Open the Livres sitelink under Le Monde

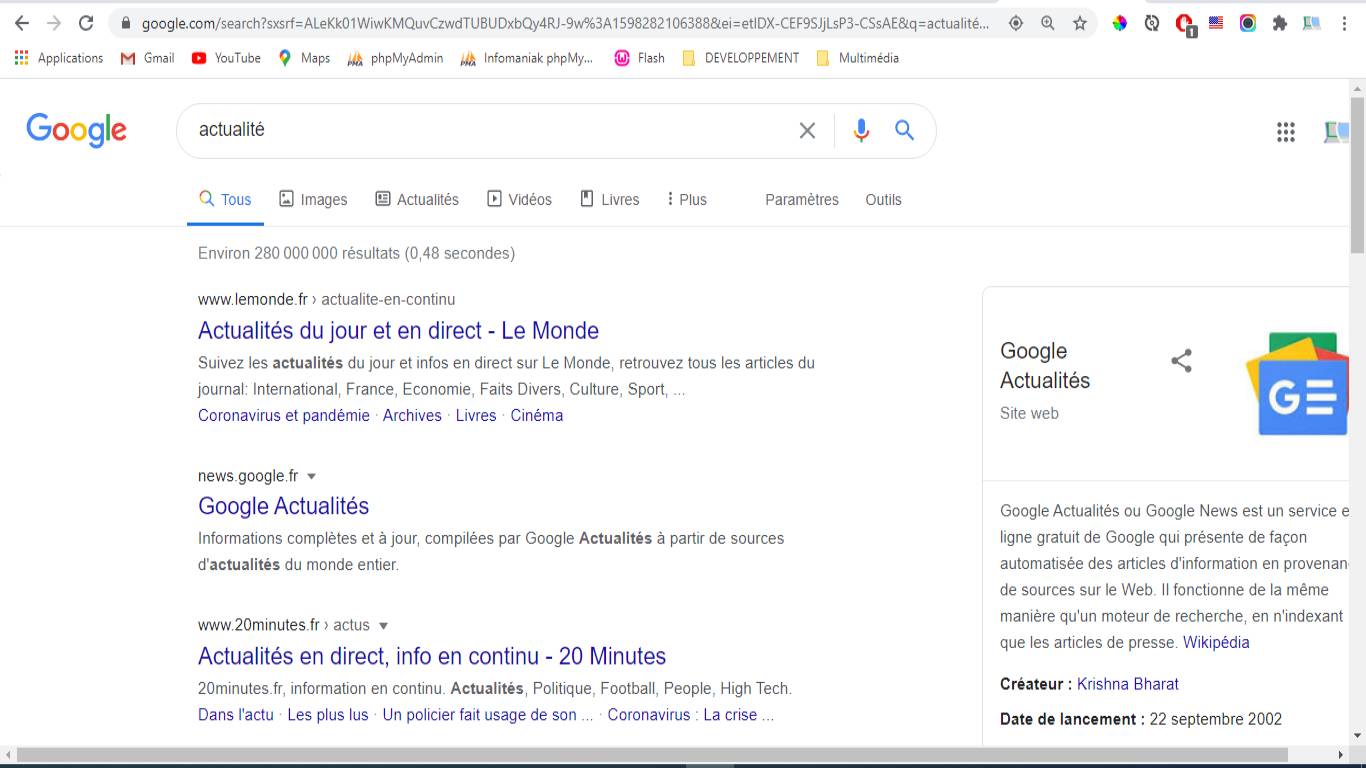[x=476, y=415]
